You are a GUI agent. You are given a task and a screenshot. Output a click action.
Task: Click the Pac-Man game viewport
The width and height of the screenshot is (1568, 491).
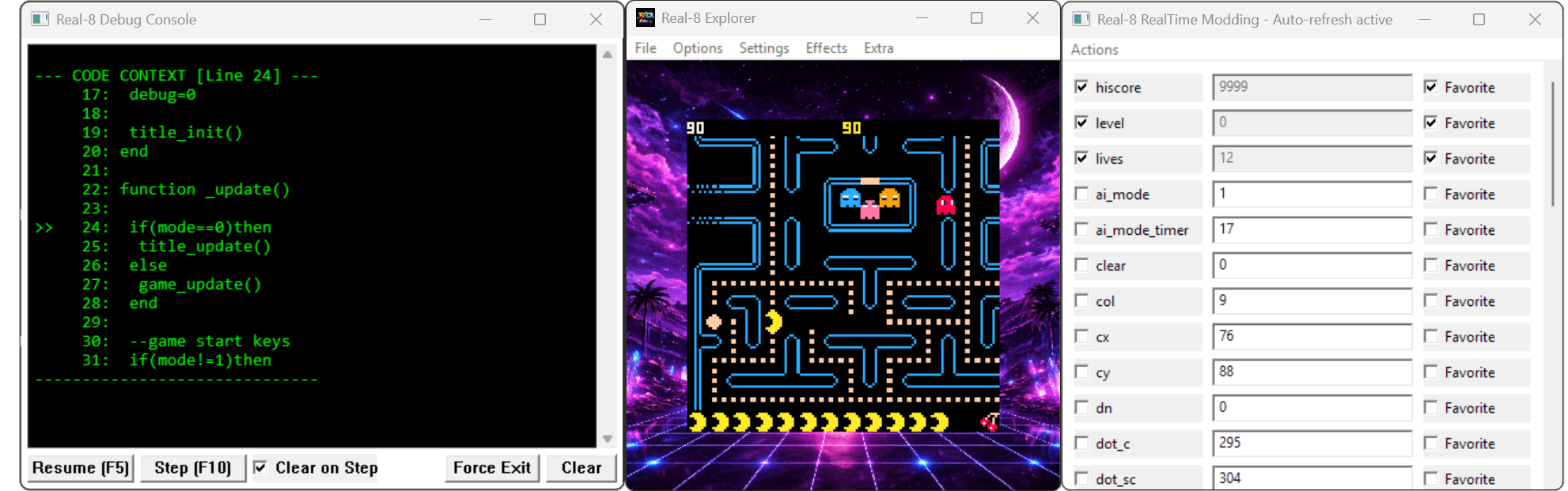point(843,275)
